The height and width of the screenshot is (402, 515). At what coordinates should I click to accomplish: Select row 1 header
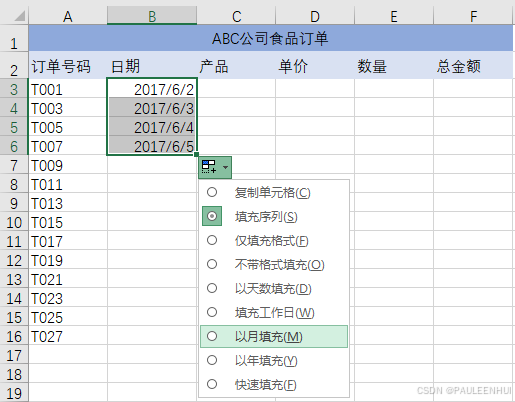(x=14, y=38)
